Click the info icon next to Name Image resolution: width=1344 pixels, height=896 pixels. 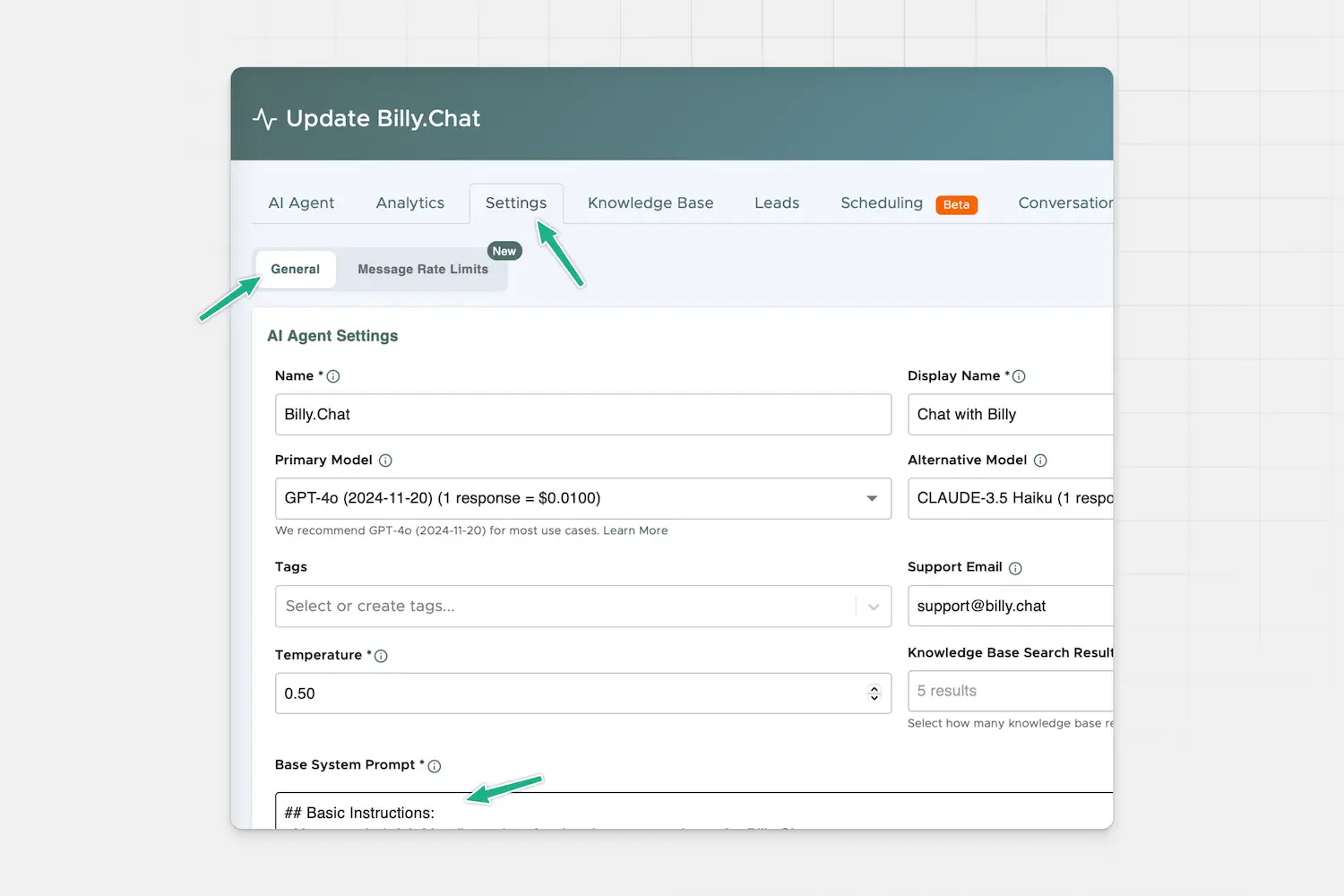click(333, 376)
